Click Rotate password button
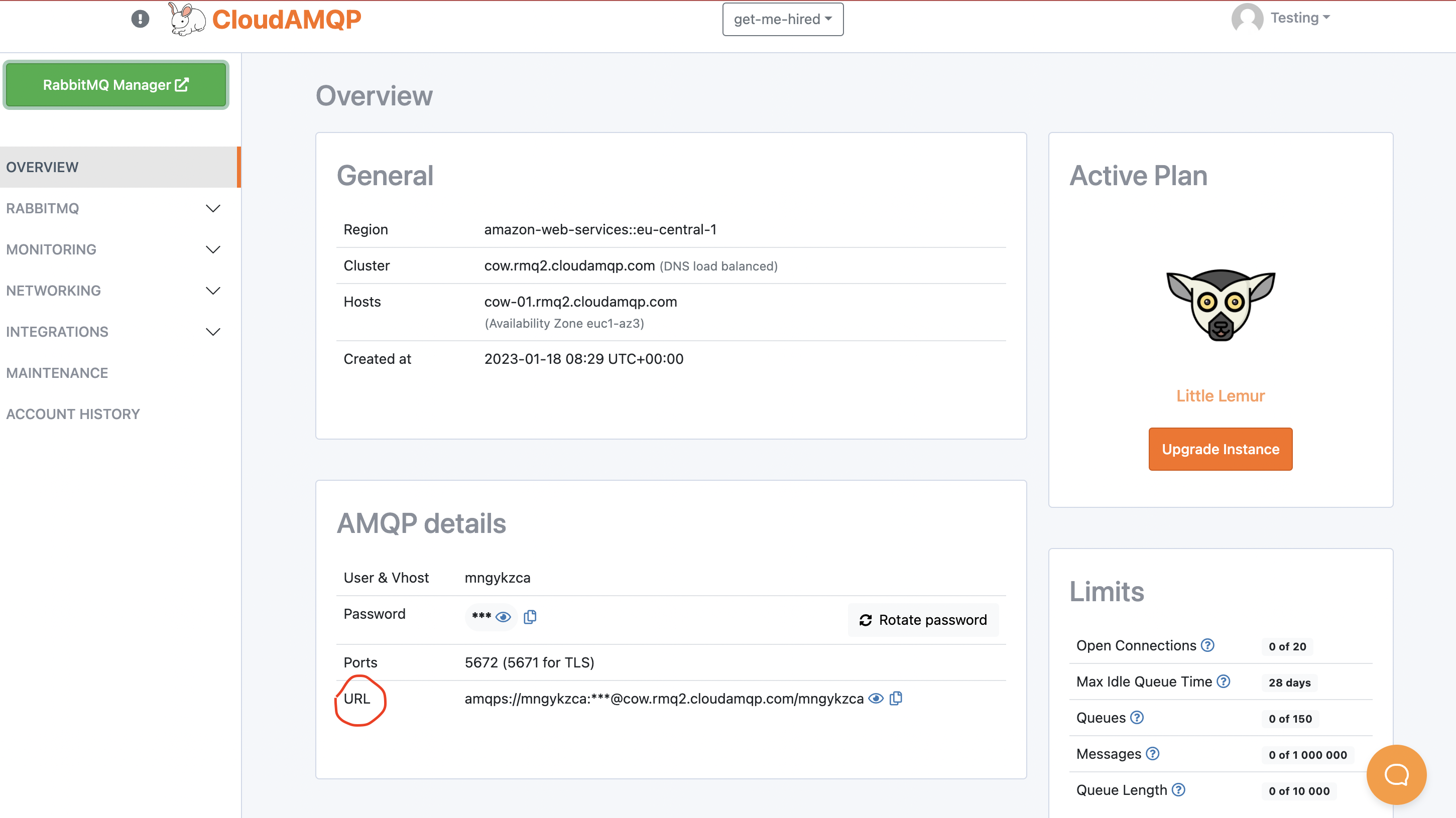 [x=923, y=620]
